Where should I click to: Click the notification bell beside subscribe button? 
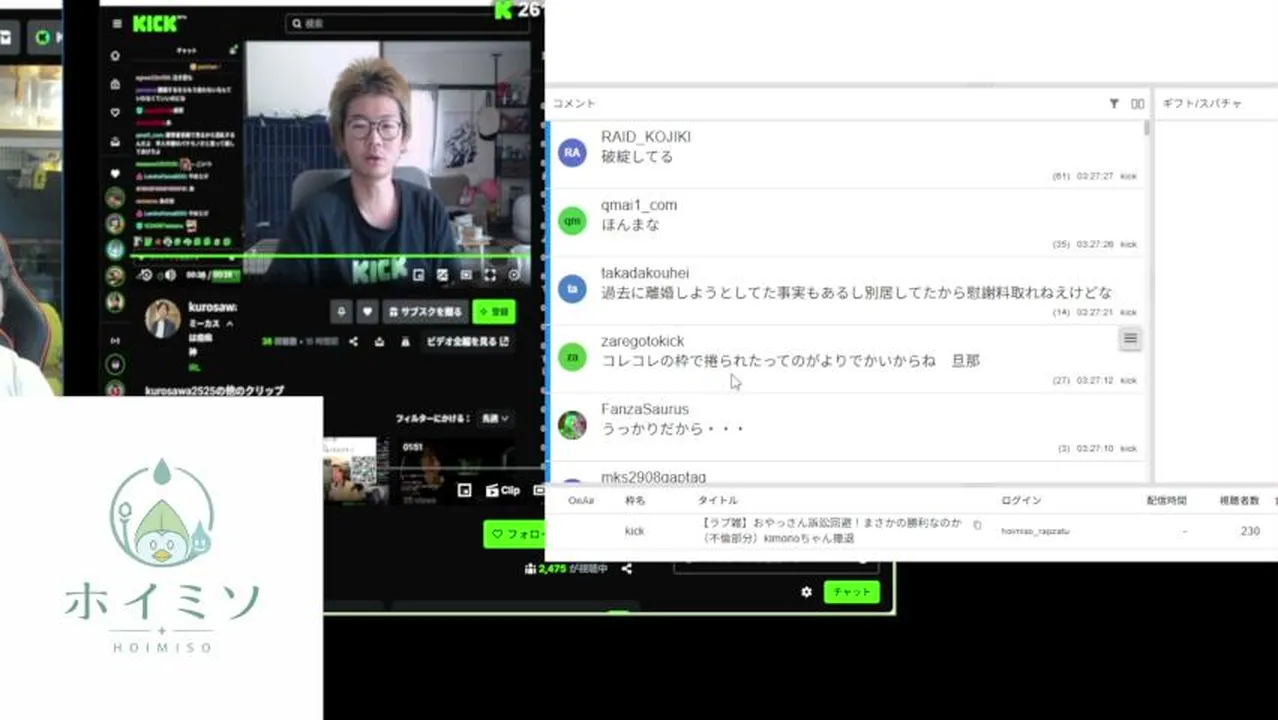pyautogui.click(x=341, y=312)
